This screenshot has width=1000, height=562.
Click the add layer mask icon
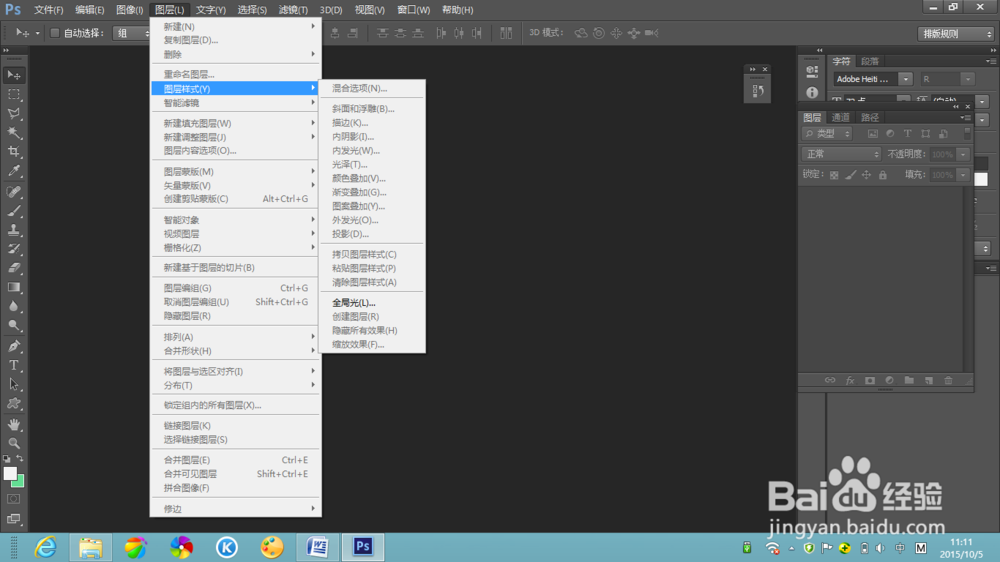(869, 380)
